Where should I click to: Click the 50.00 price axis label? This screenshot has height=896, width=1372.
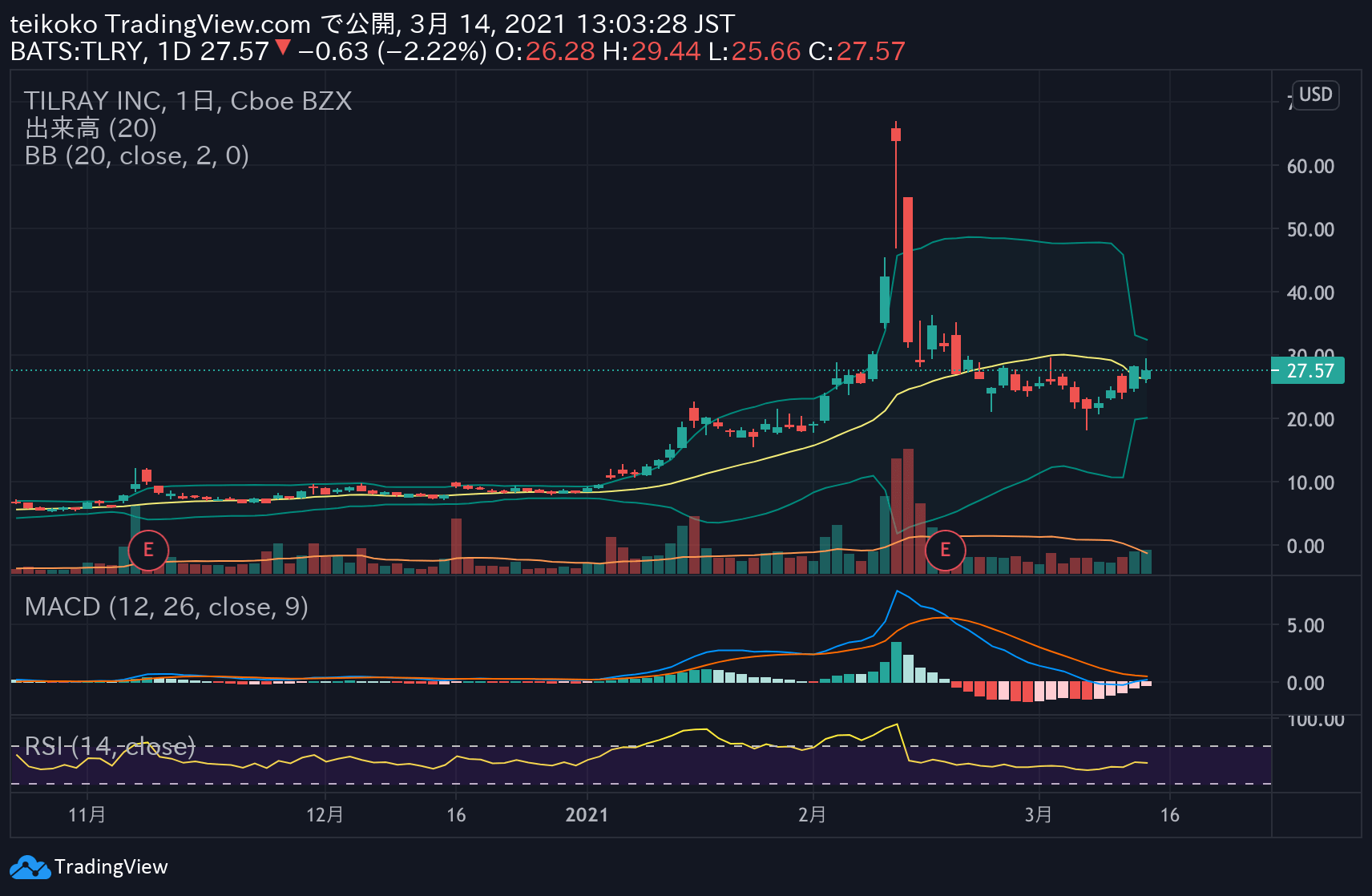1310,230
